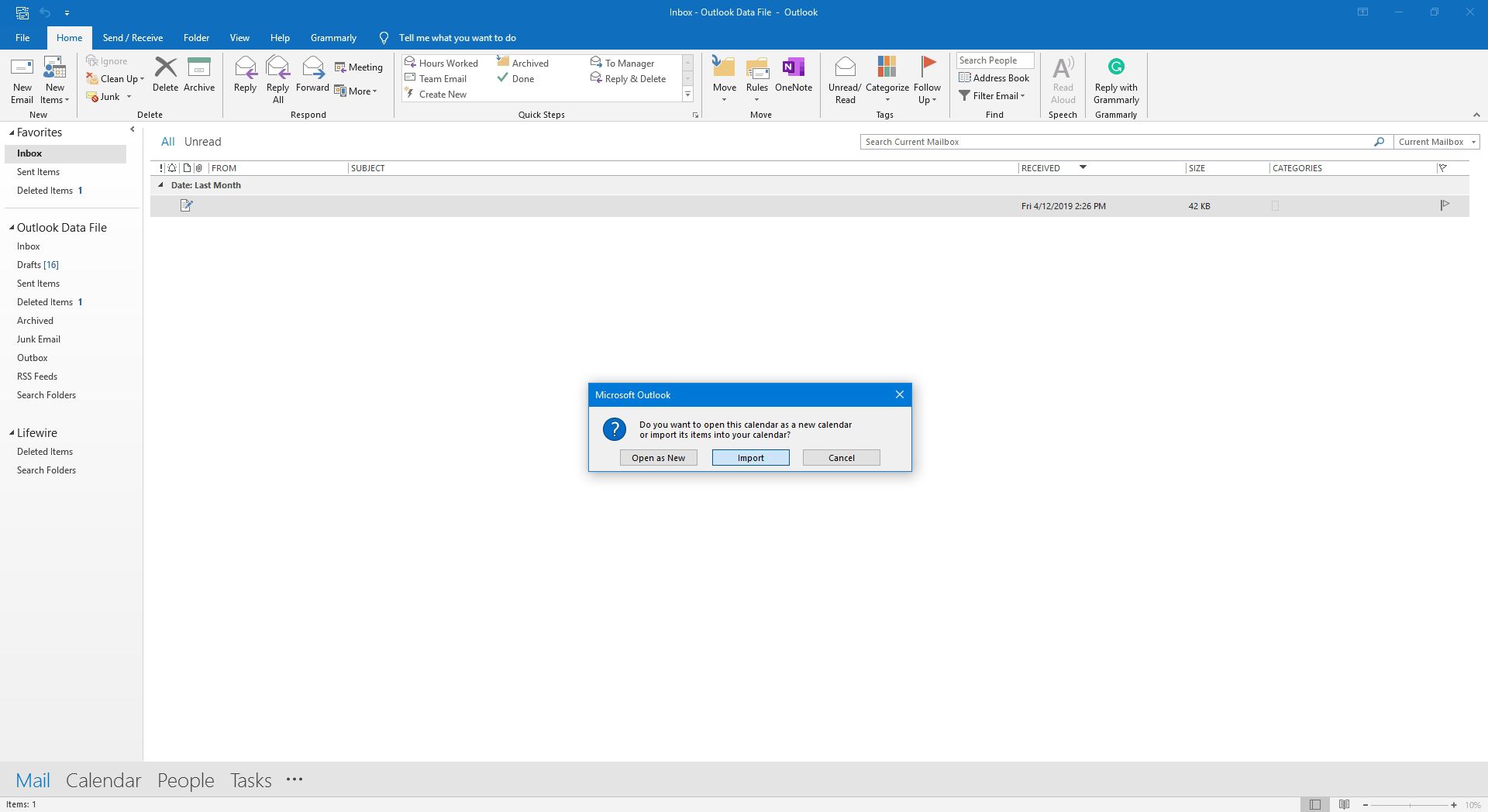Image resolution: width=1488 pixels, height=812 pixels.
Task: Click Open as New in dialog
Action: pos(658,458)
